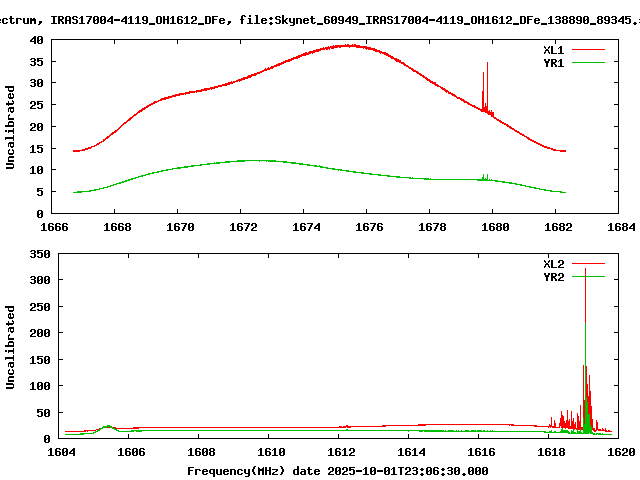Viewport: 640px width, 480px height.
Task: Click the 1676 tick label on upper axis
Action: point(367,227)
